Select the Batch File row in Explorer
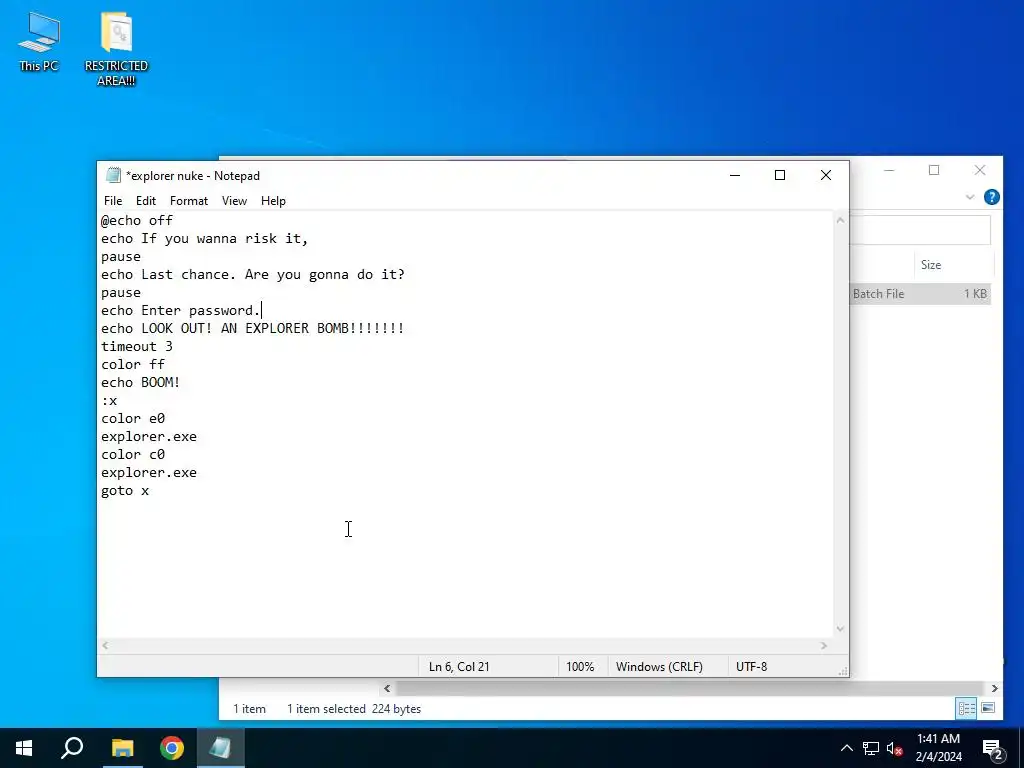This screenshot has width=1024, height=768. tap(920, 294)
